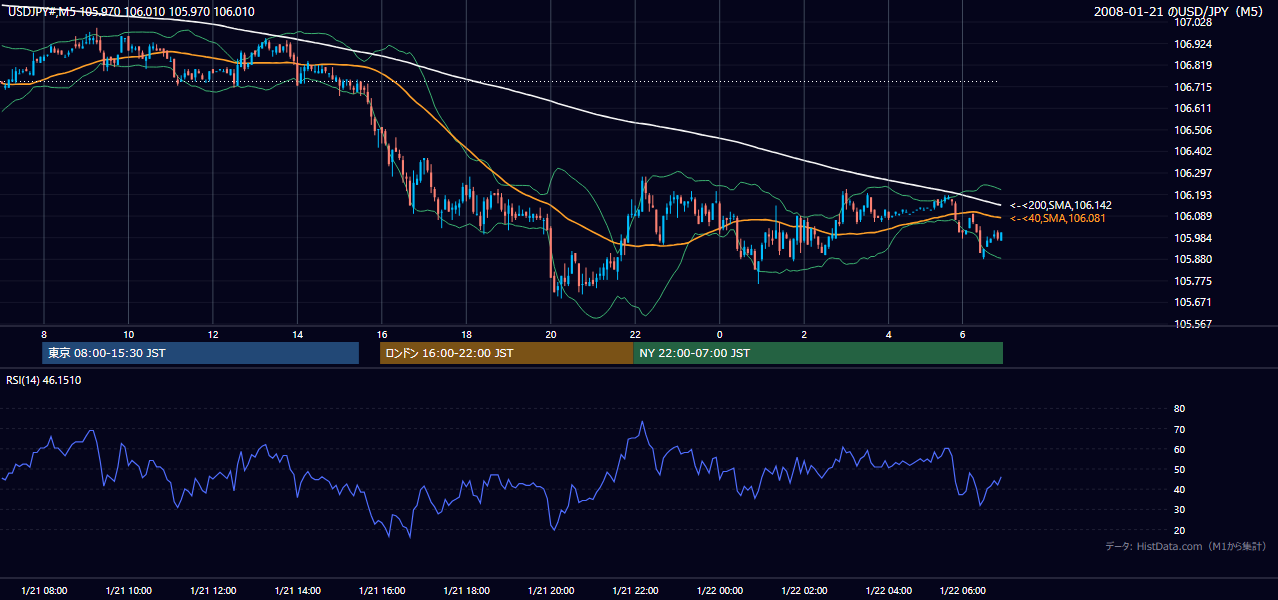This screenshot has width=1278, height=600.
Task: Click the 107.028 price axis label
Action: point(1192,22)
